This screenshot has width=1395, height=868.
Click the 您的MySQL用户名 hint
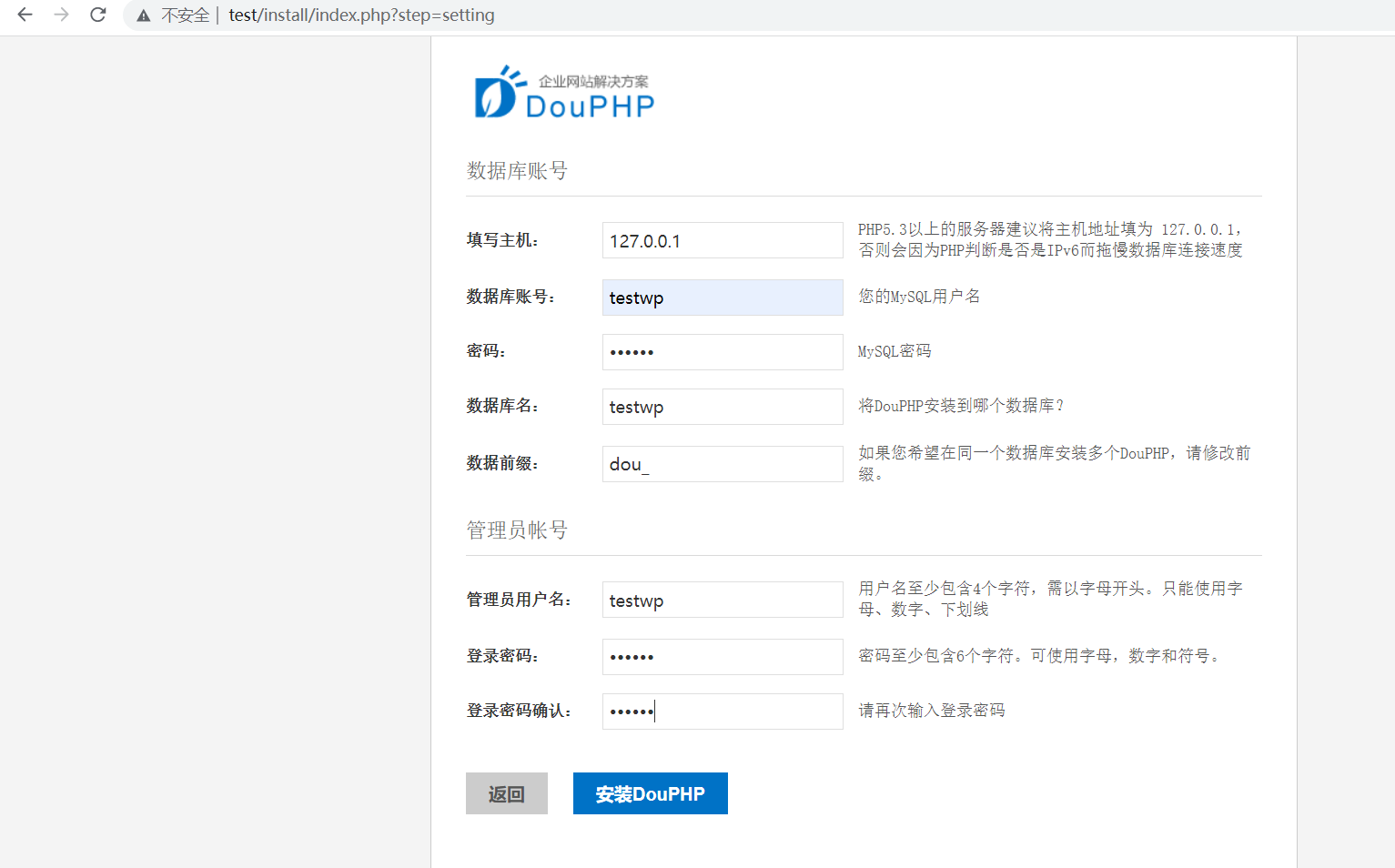pyautogui.click(x=919, y=297)
